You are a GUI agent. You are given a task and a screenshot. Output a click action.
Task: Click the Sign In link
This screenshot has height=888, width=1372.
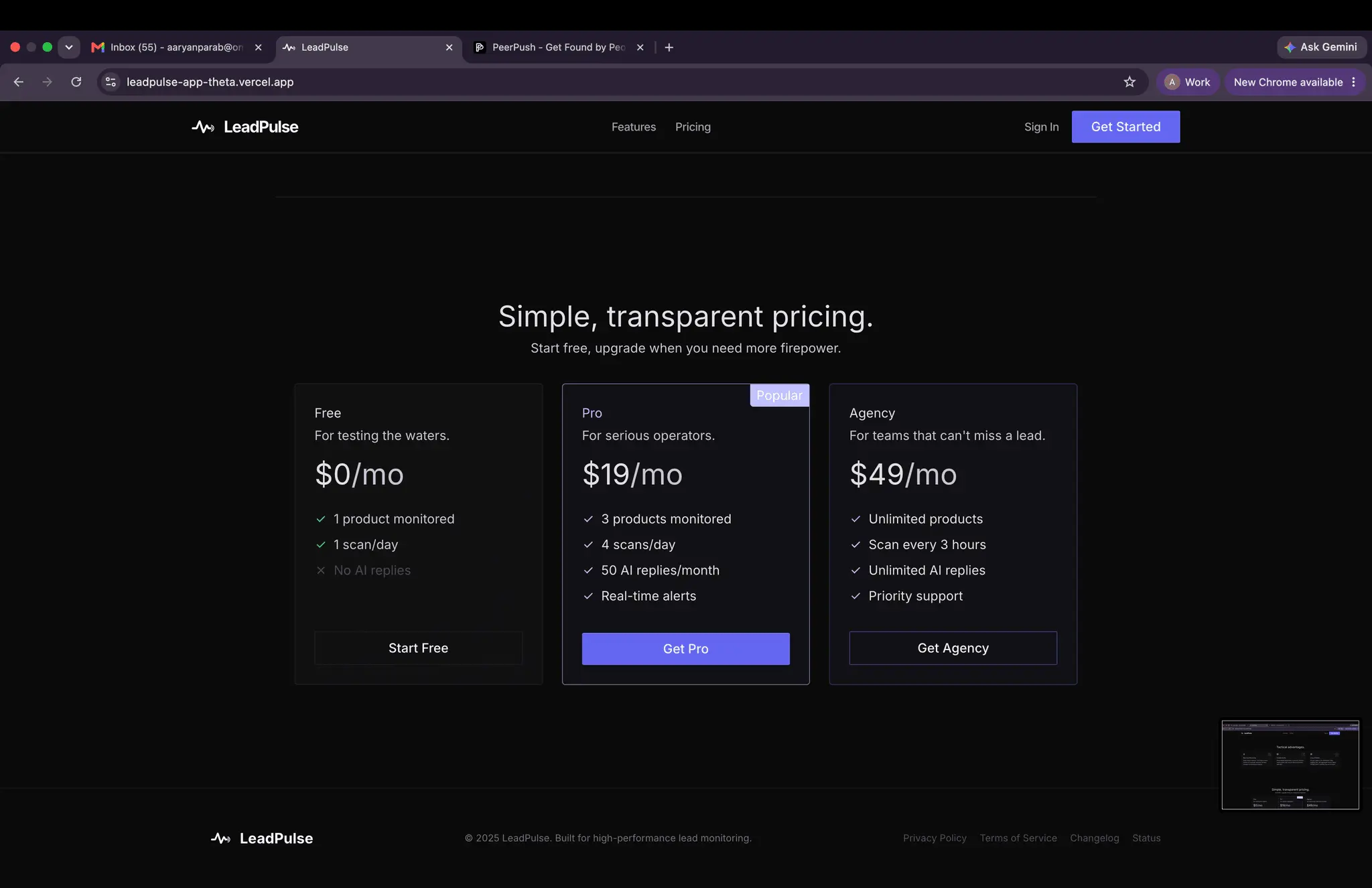(1041, 127)
